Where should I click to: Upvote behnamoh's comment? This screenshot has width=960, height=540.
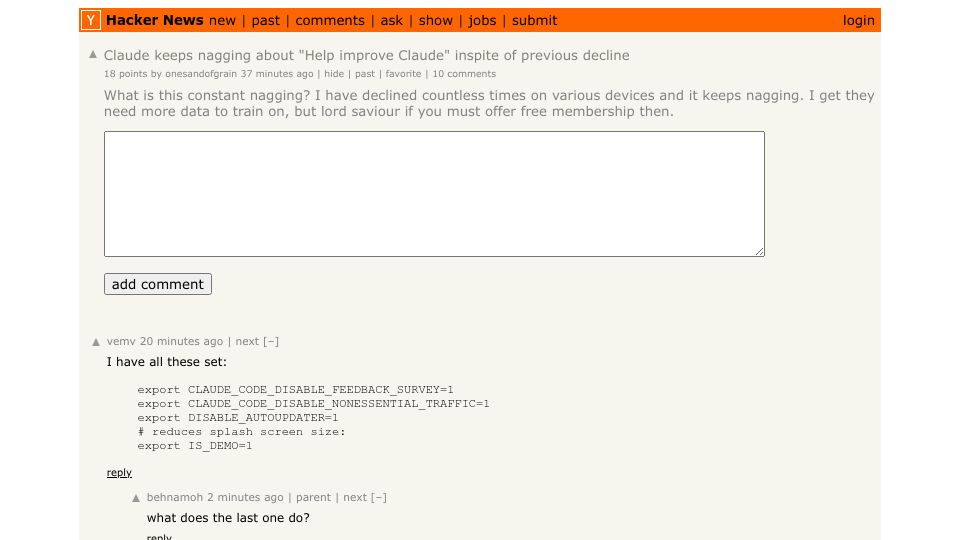(x=136, y=498)
